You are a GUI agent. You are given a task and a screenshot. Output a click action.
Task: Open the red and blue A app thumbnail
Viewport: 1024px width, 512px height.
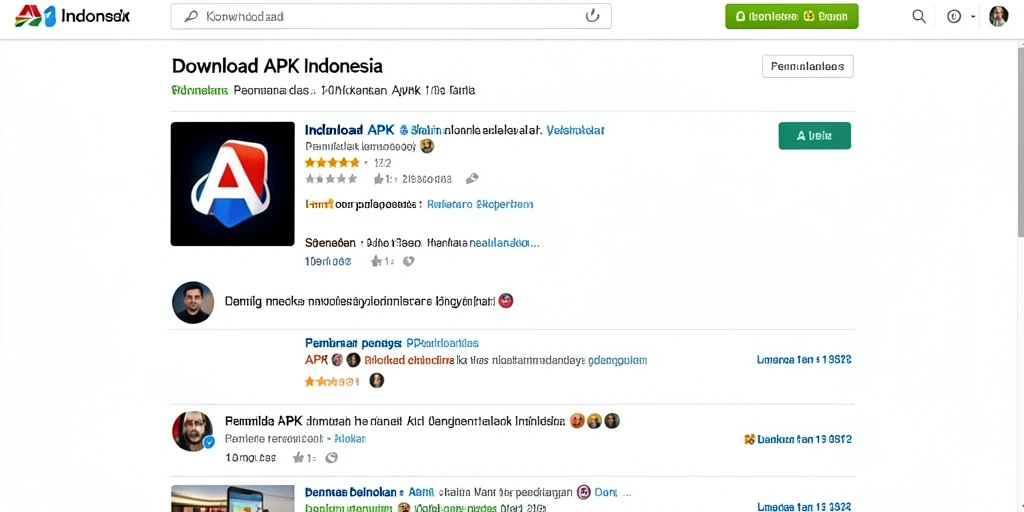click(232, 184)
